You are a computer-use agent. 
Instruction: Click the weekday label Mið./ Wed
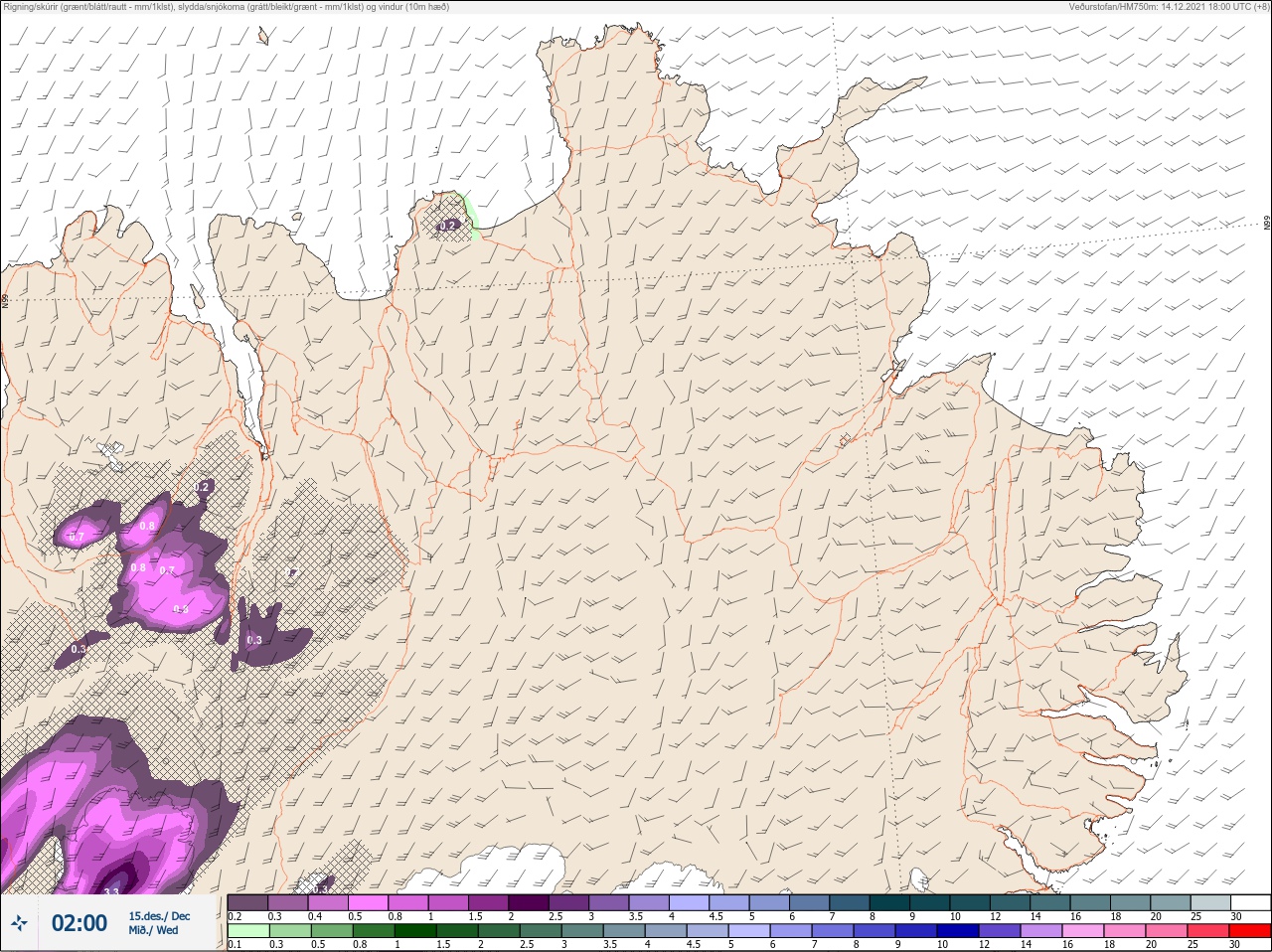[x=154, y=930]
